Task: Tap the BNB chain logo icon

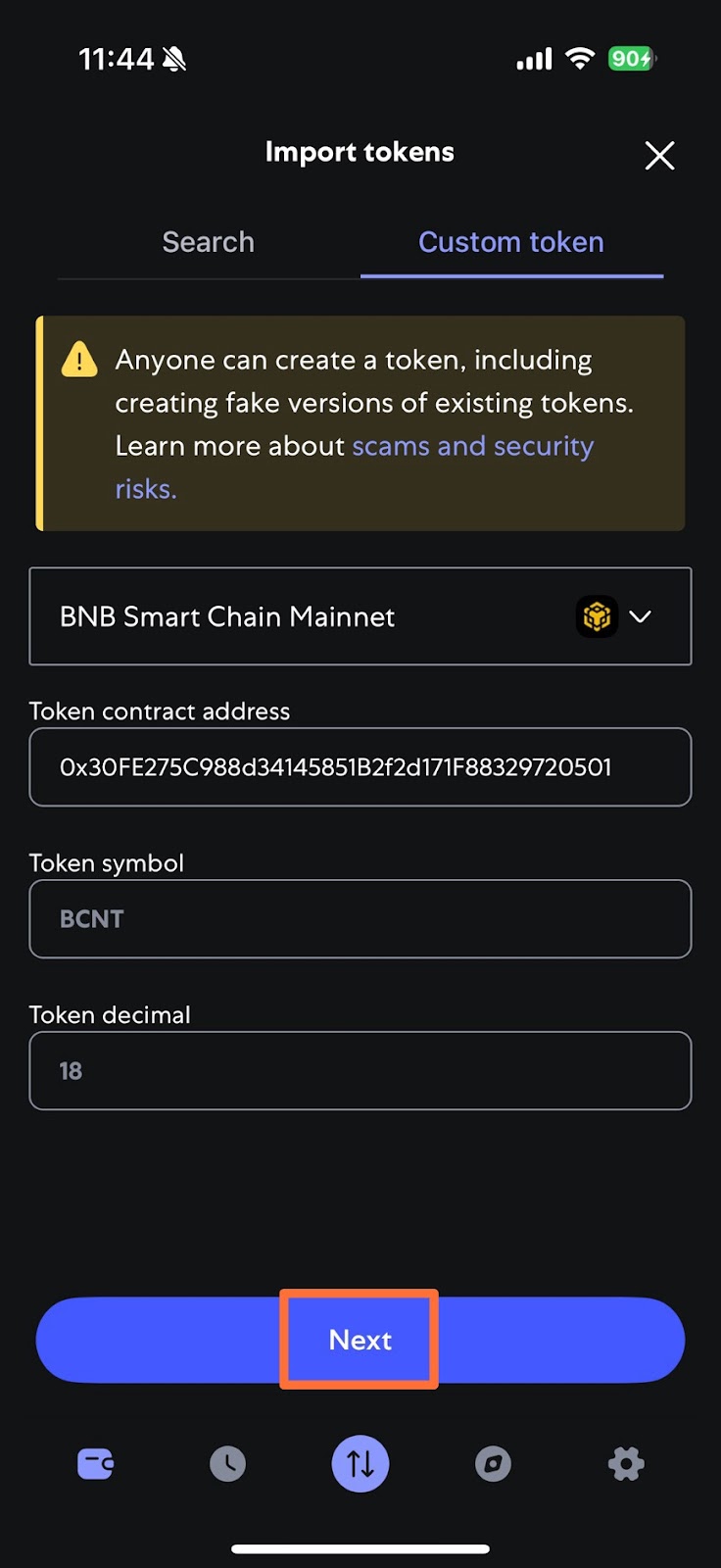Action: coord(597,616)
